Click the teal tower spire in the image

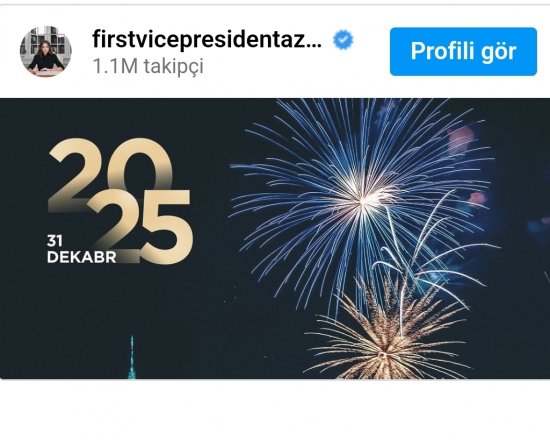coord(132,358)
